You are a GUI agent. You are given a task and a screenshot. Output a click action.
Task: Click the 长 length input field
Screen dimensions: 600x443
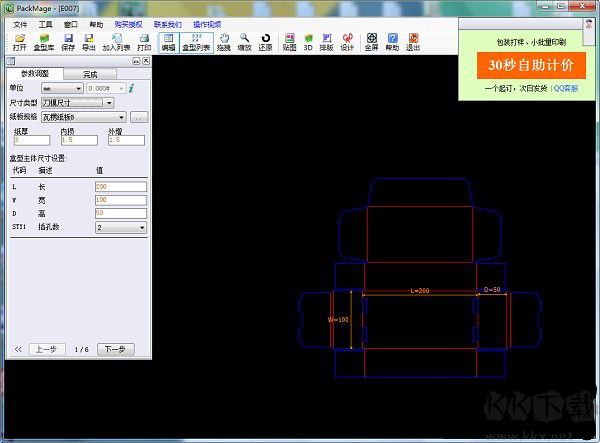[x=121, y=186]
